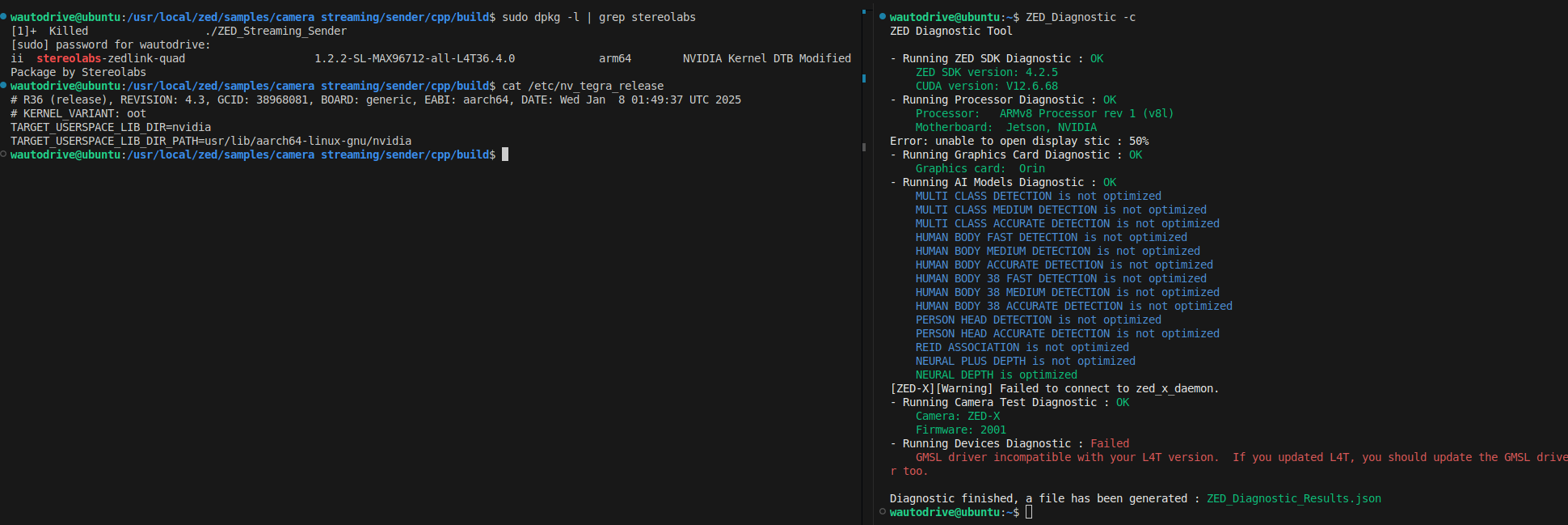Click the '# R36 (release), REVISION: 4.3' line
Image resolution: width=1568 pixels, height=525 pixels.
(376, 99)
